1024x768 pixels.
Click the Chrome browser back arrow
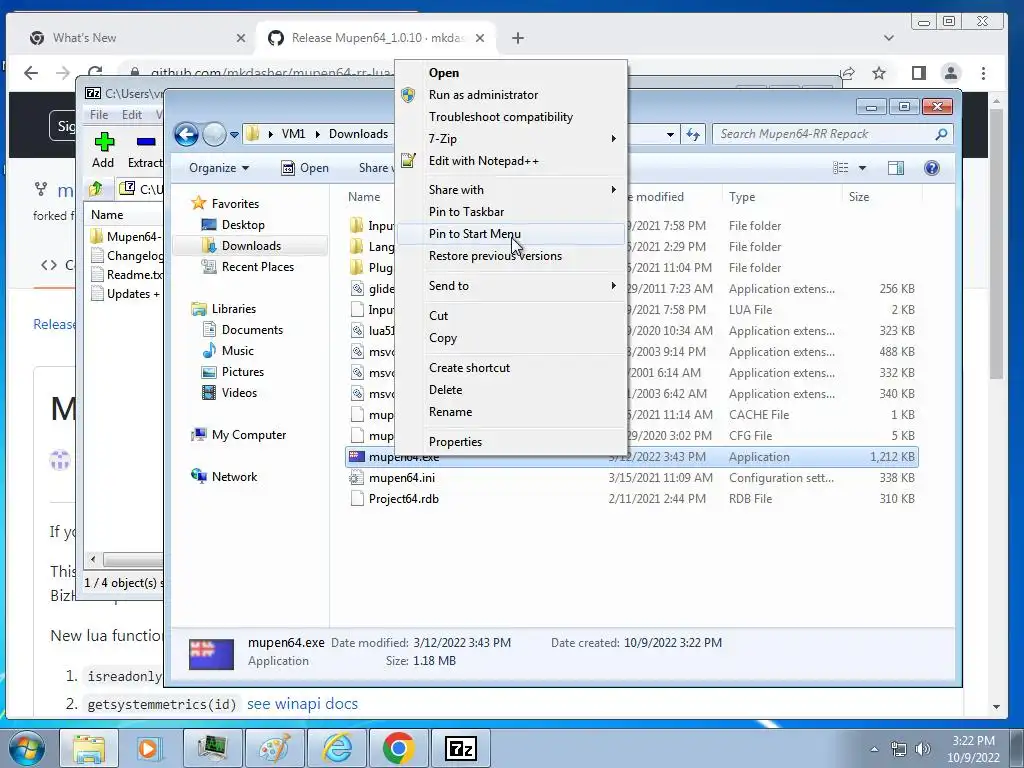point(31,73)
